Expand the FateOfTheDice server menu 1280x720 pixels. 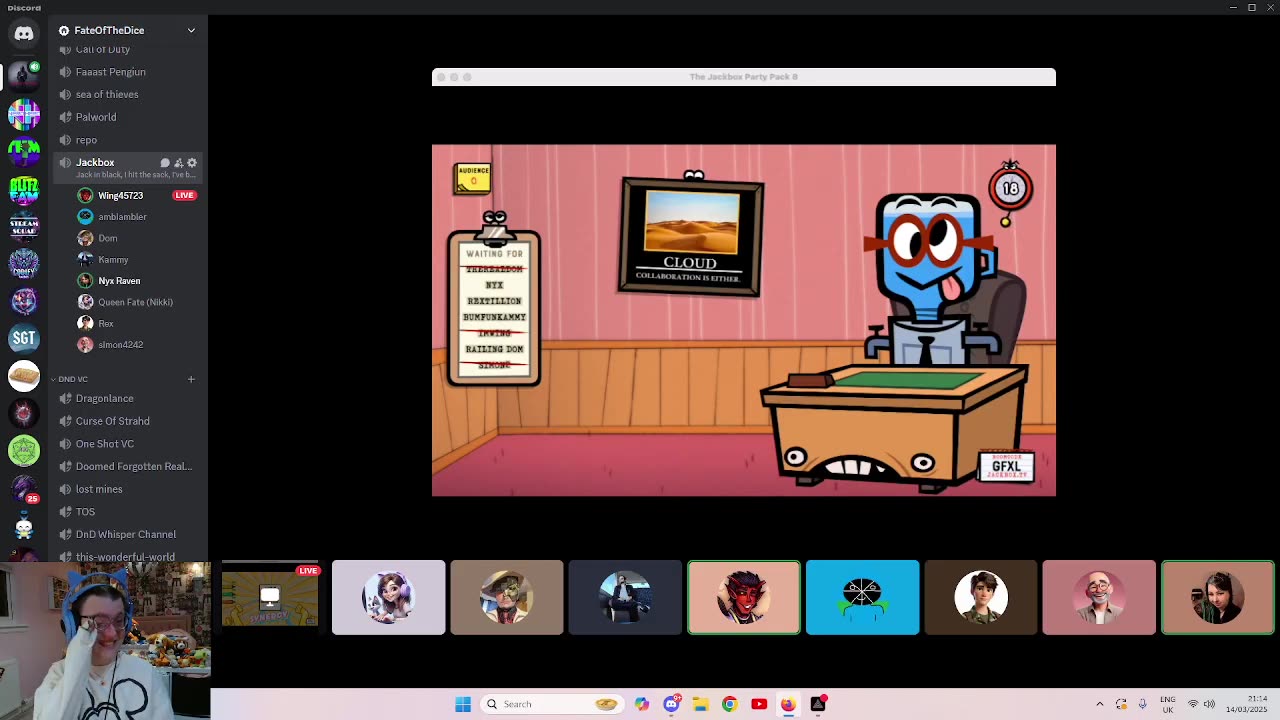[191, 31]
